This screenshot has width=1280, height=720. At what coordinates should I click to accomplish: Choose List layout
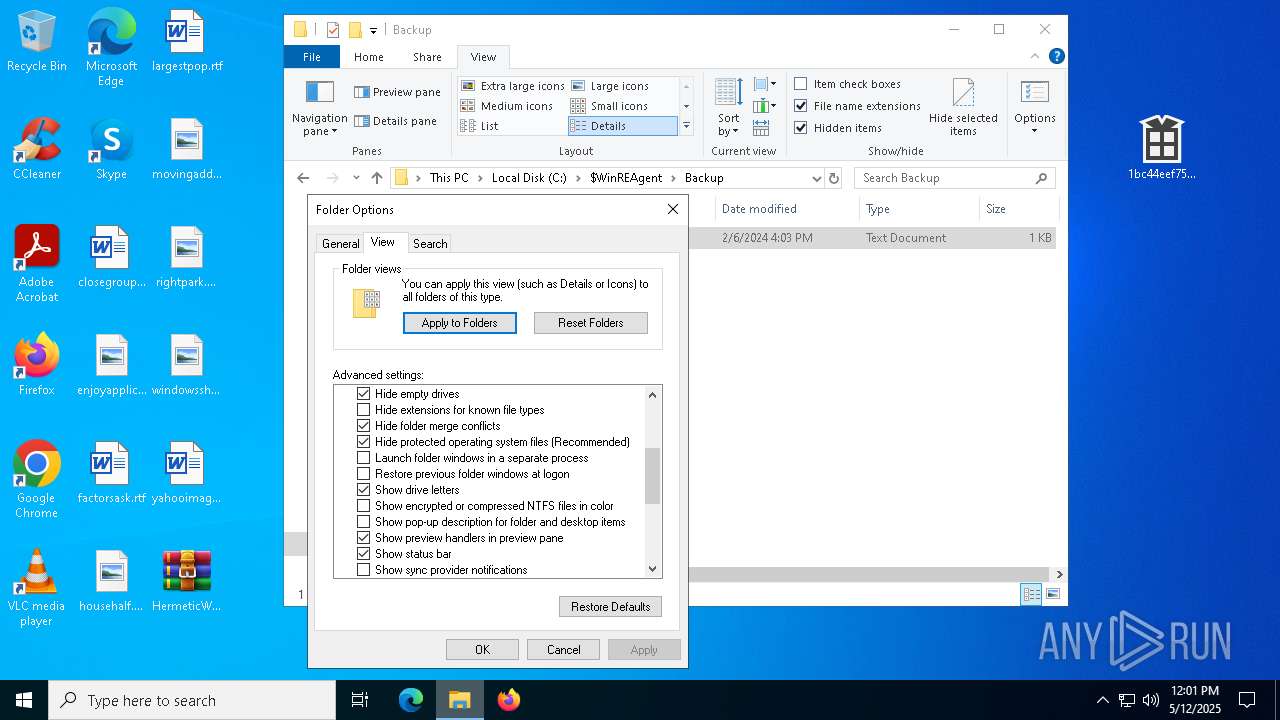[x=480, y=126]
